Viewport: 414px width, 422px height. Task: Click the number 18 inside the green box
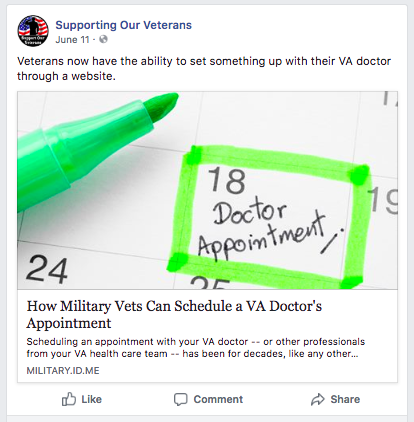tap(227, 180)
